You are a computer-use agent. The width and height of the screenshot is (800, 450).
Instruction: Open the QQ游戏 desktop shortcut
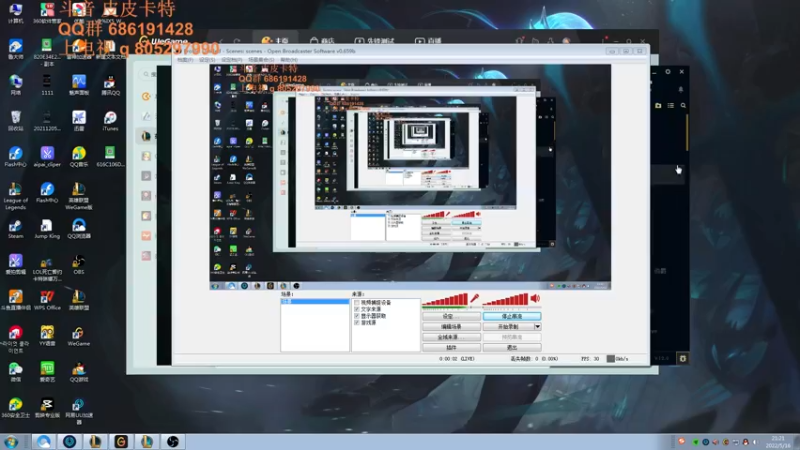tap(79, 372)
